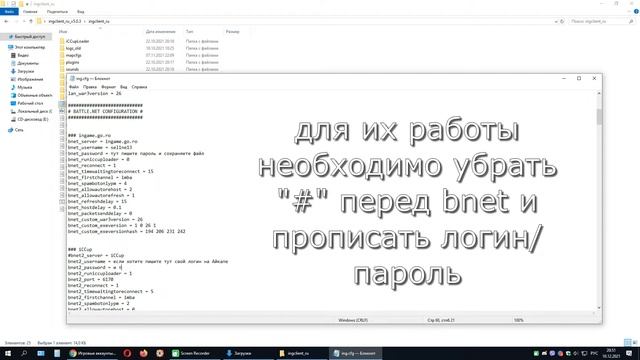Click Notepad's scroll down arrow
Image resolution: width=640 pixels, height=360 pixels.
tap(599, 308)
